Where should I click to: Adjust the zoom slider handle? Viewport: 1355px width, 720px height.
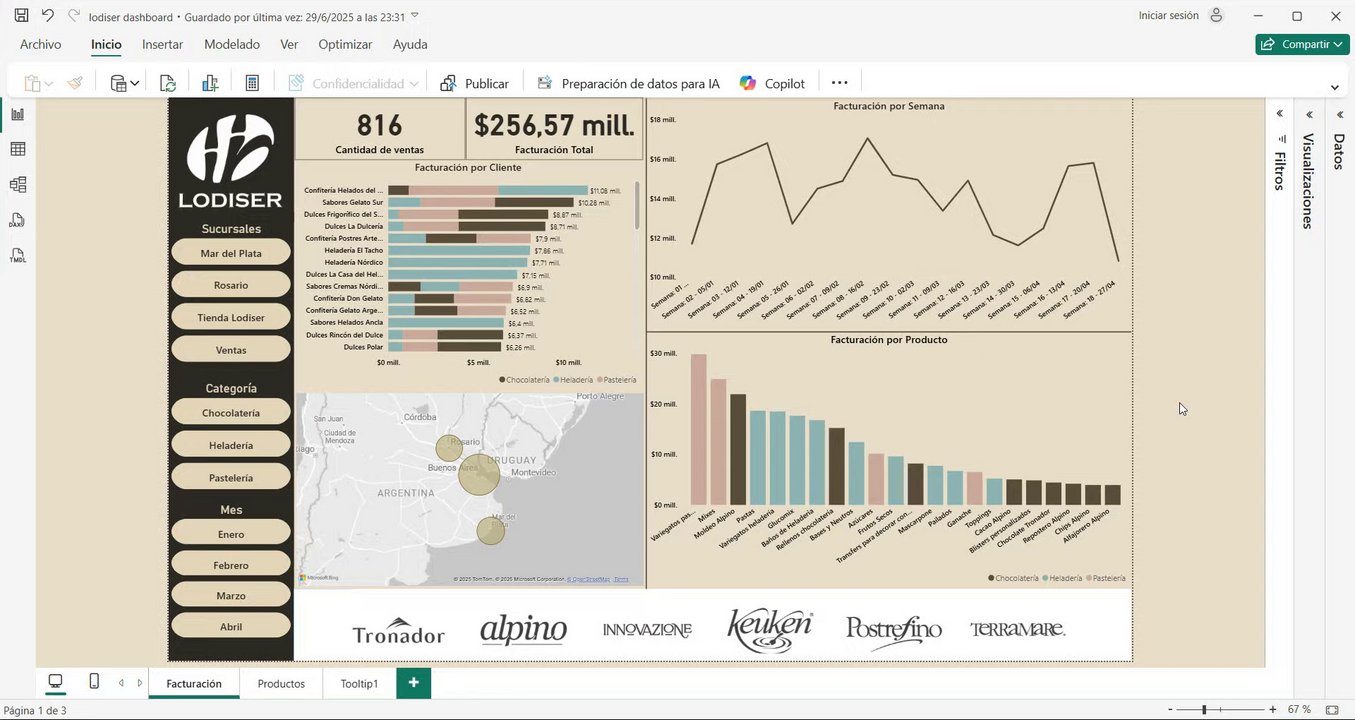(x=1204, y=710)
